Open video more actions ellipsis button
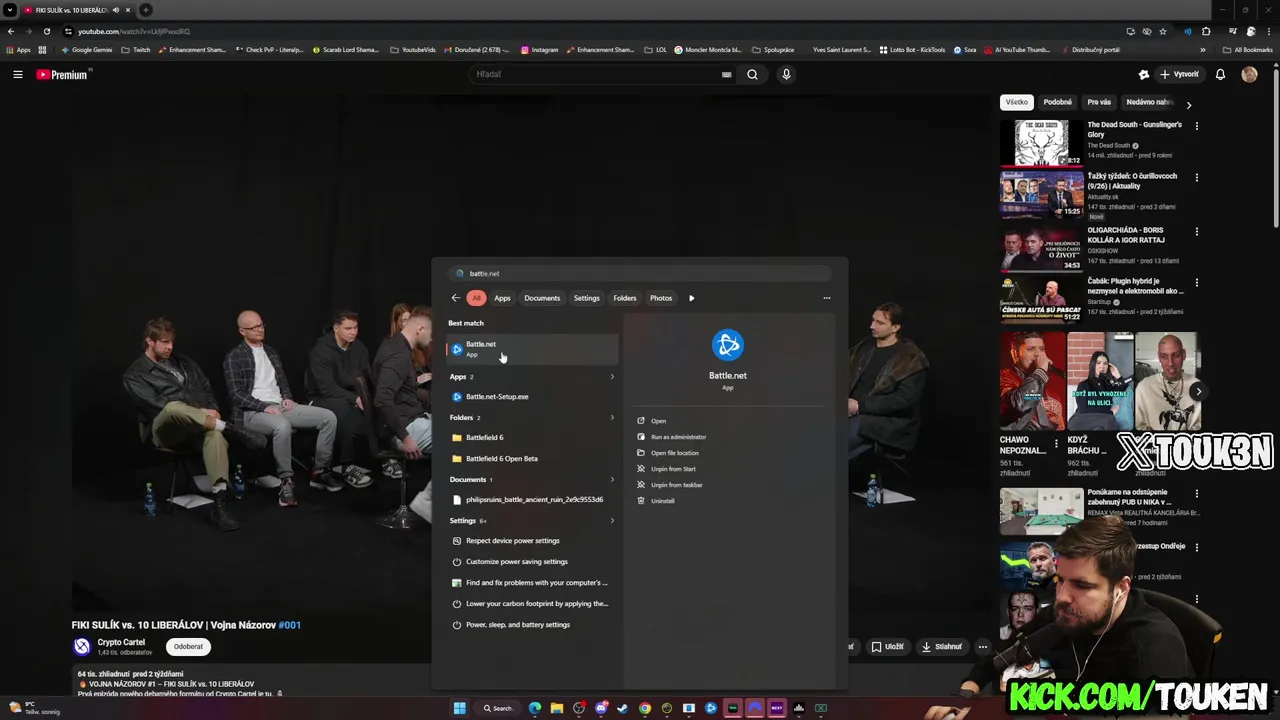Screen dimensions: 1280x720 (983, 647)
